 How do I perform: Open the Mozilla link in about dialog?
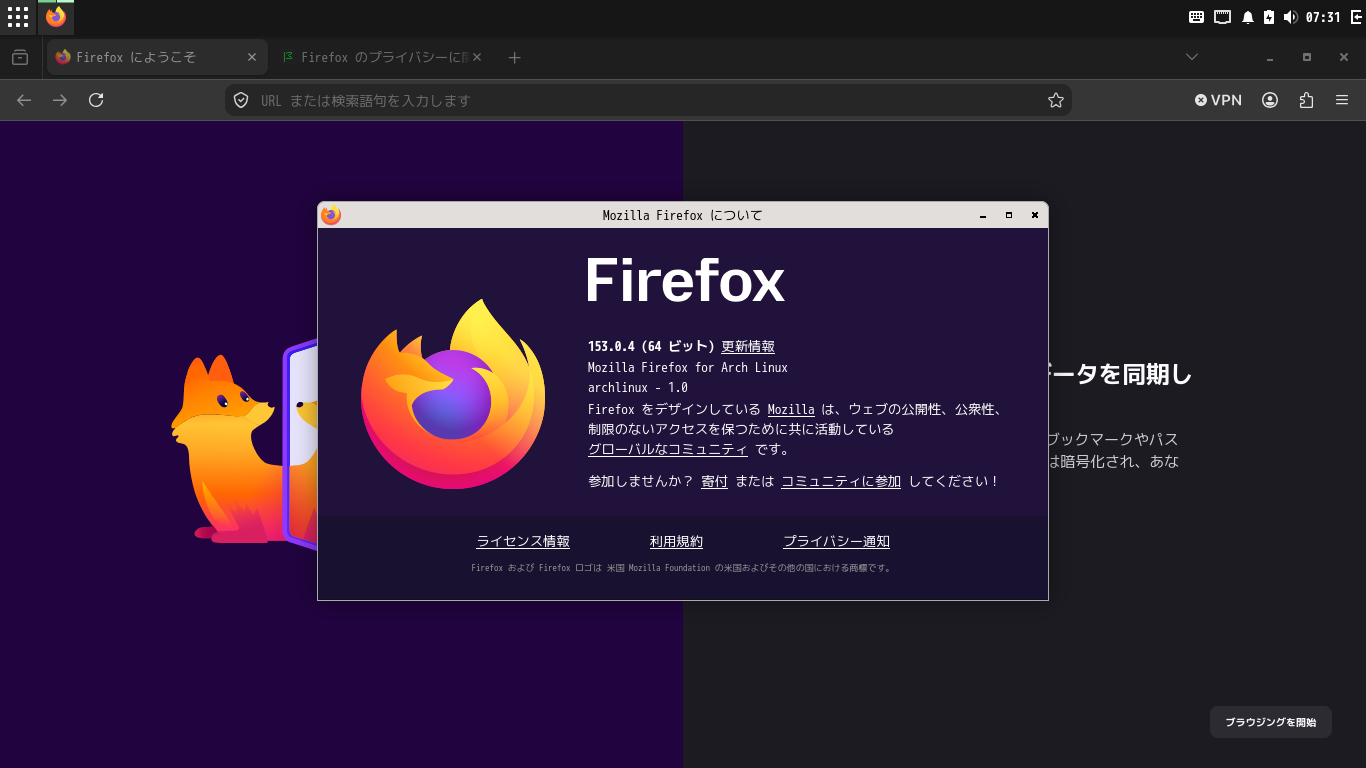pos(791,409)
